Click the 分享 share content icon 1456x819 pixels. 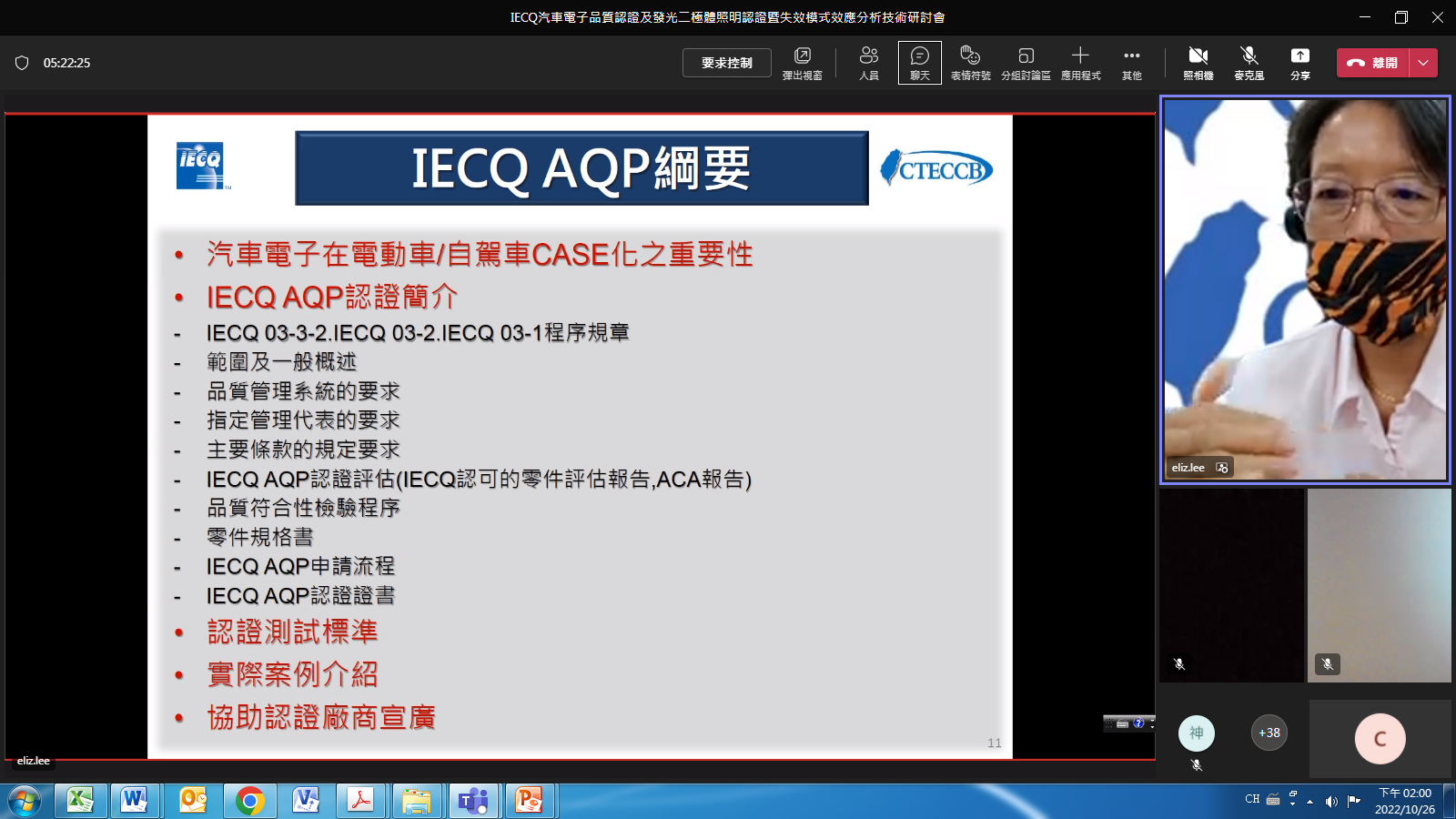[1300, 63]
